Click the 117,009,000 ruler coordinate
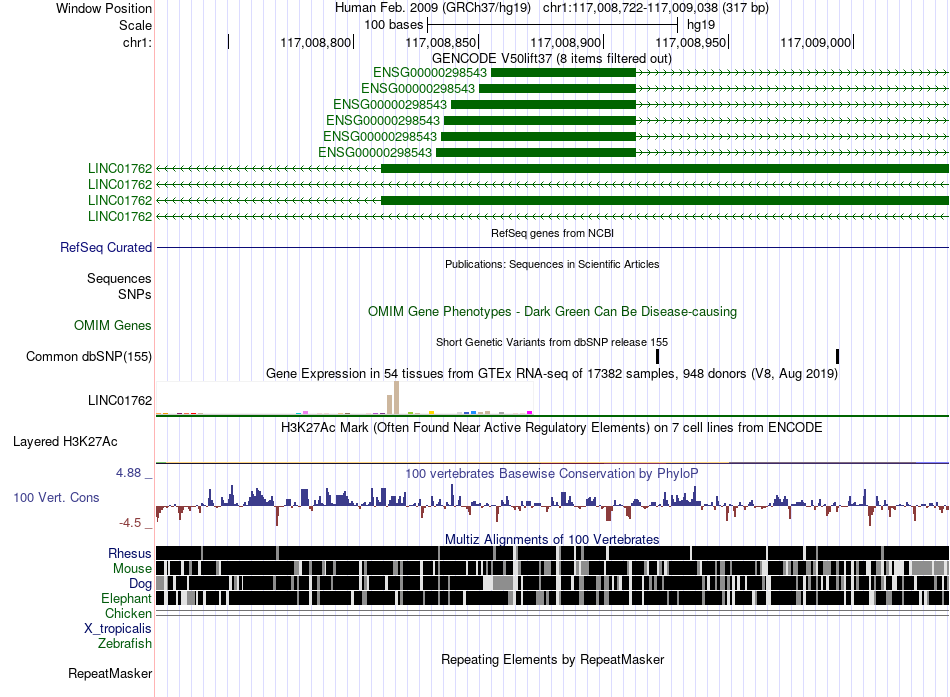 [x=815, y=42]
